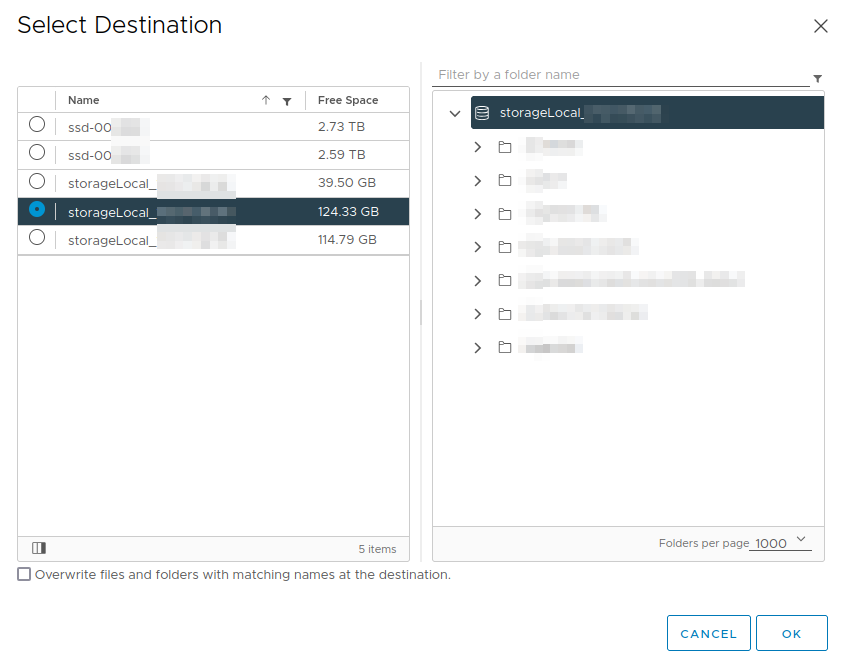The image size is (843, 667).
Task: Click the OK button
Action: (x=791, y=633)
